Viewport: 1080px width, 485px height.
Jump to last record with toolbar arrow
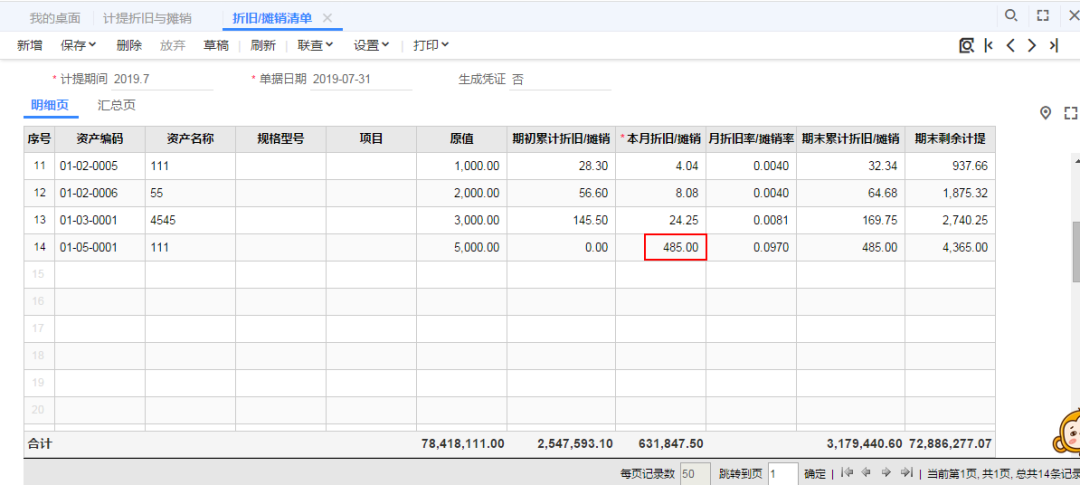(x=1054, y=45)
